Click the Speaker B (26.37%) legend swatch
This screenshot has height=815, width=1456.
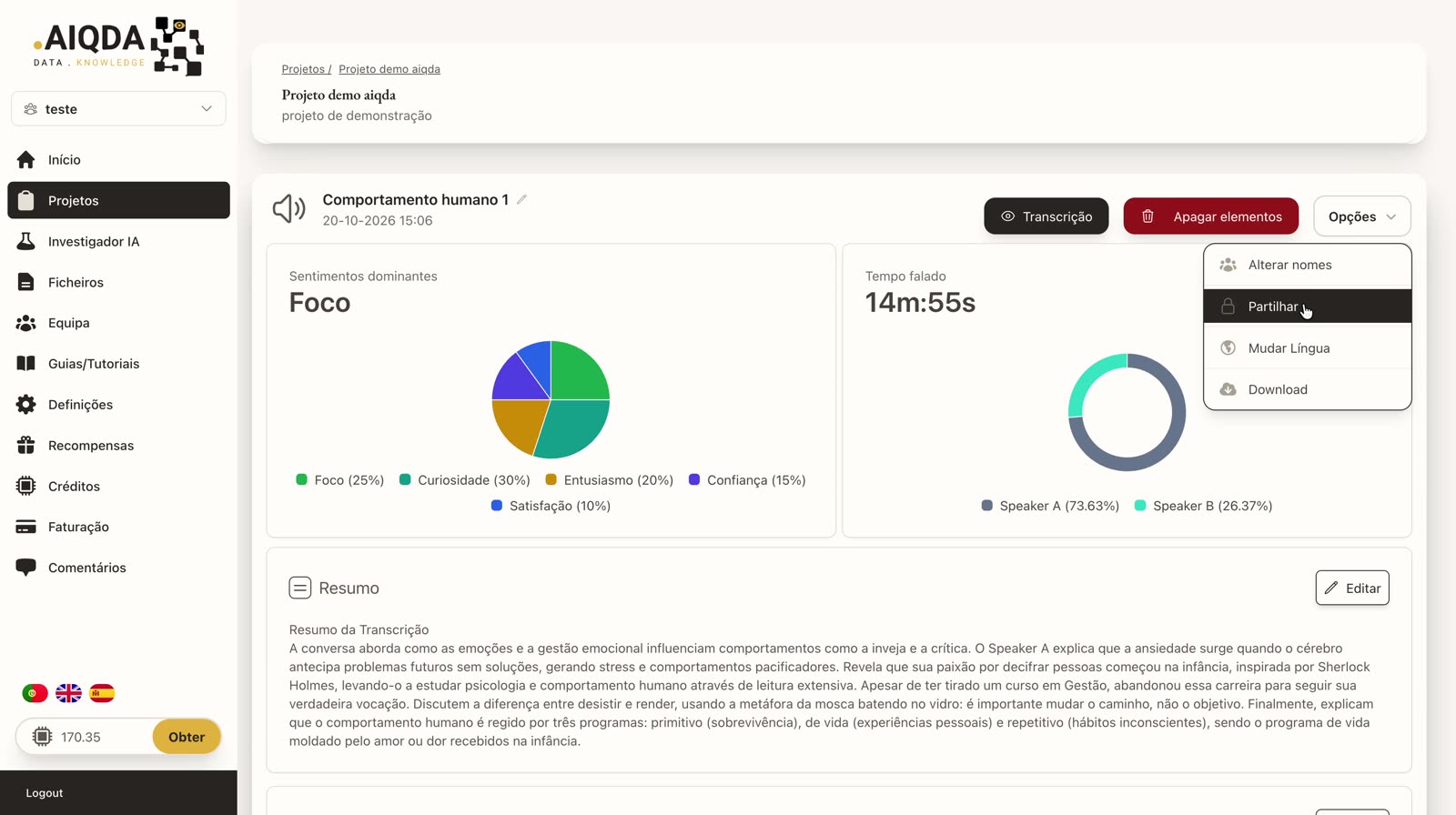(1140, 505)
